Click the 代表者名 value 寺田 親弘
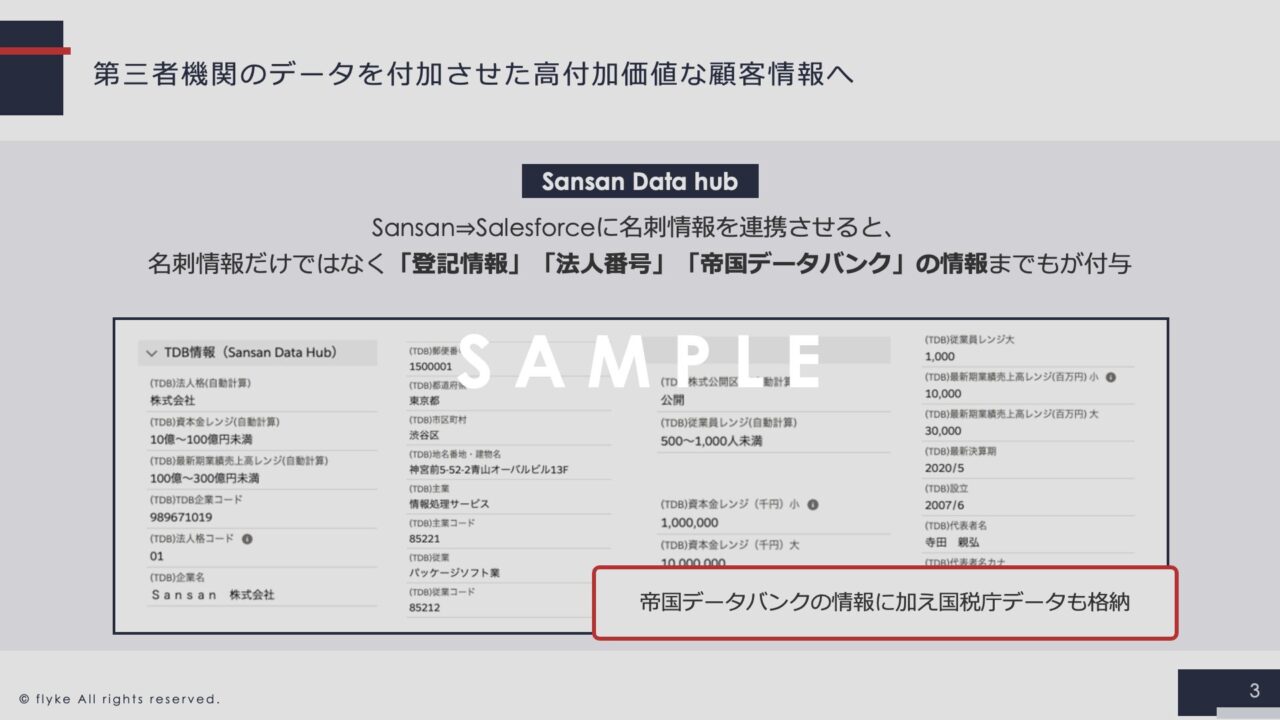This screenshot has height=720, width=1280. point(955,543)
